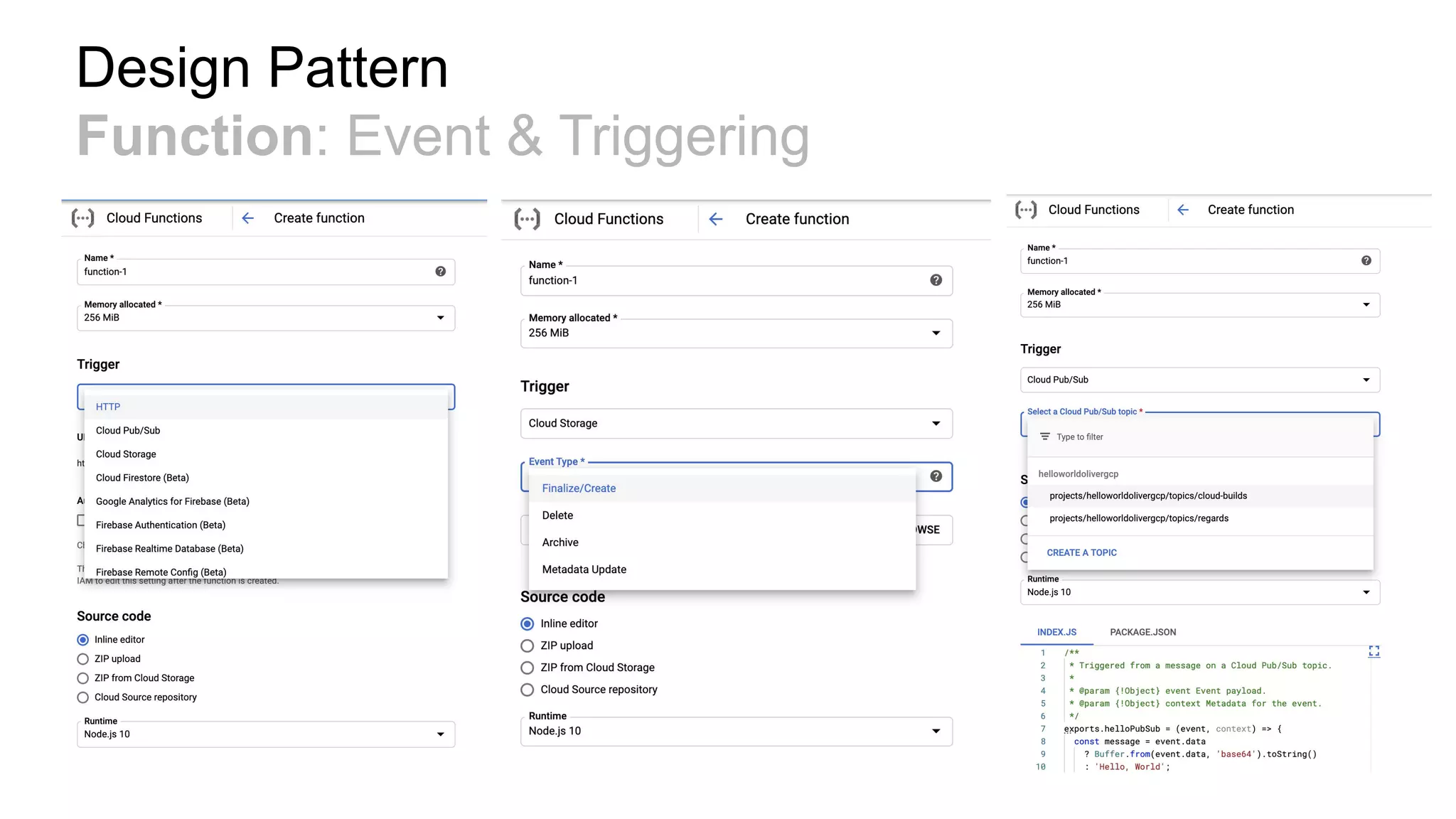Screen dimensions: 1456x819
Task: Click filter icon in Pub/Sub topic search
Action: point(1045,437)
